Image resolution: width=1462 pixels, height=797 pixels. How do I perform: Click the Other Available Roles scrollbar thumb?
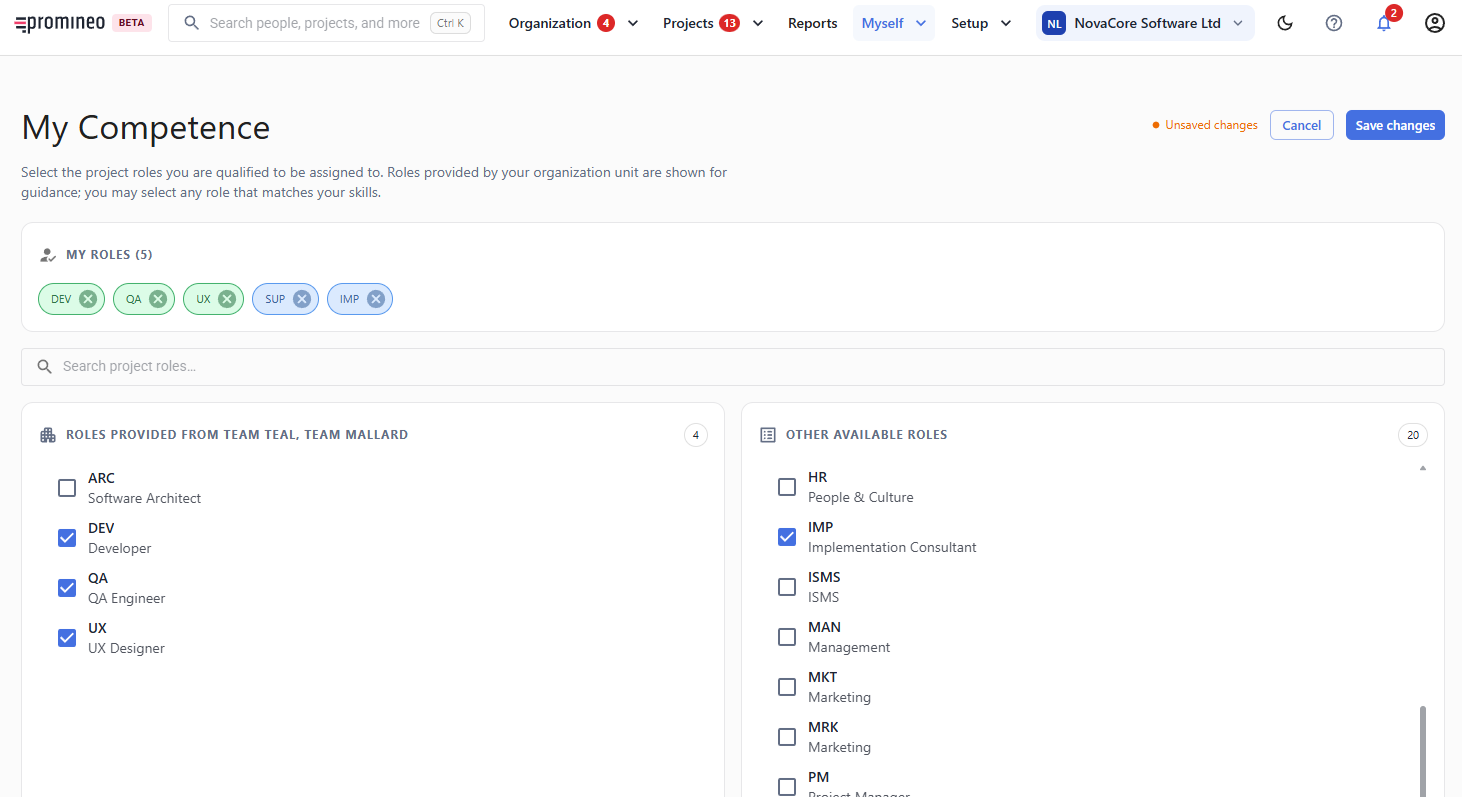click(x=1423, y=750)
